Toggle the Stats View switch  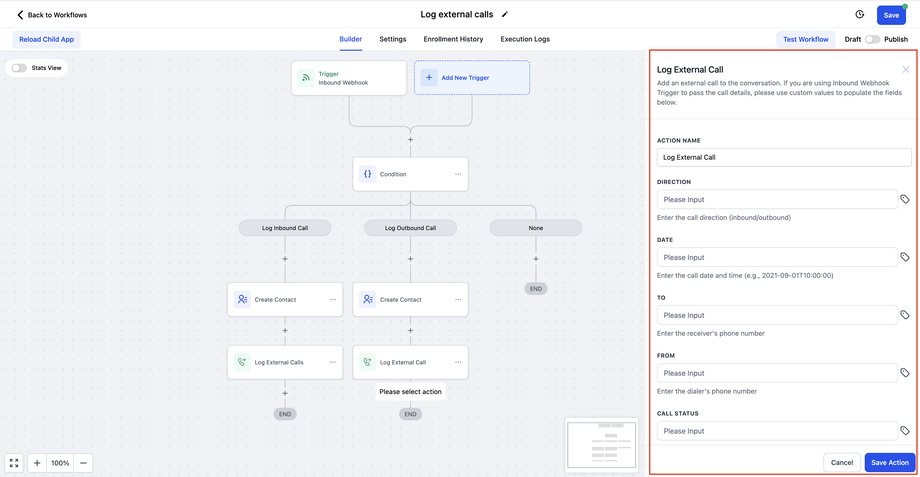(19, 68)
